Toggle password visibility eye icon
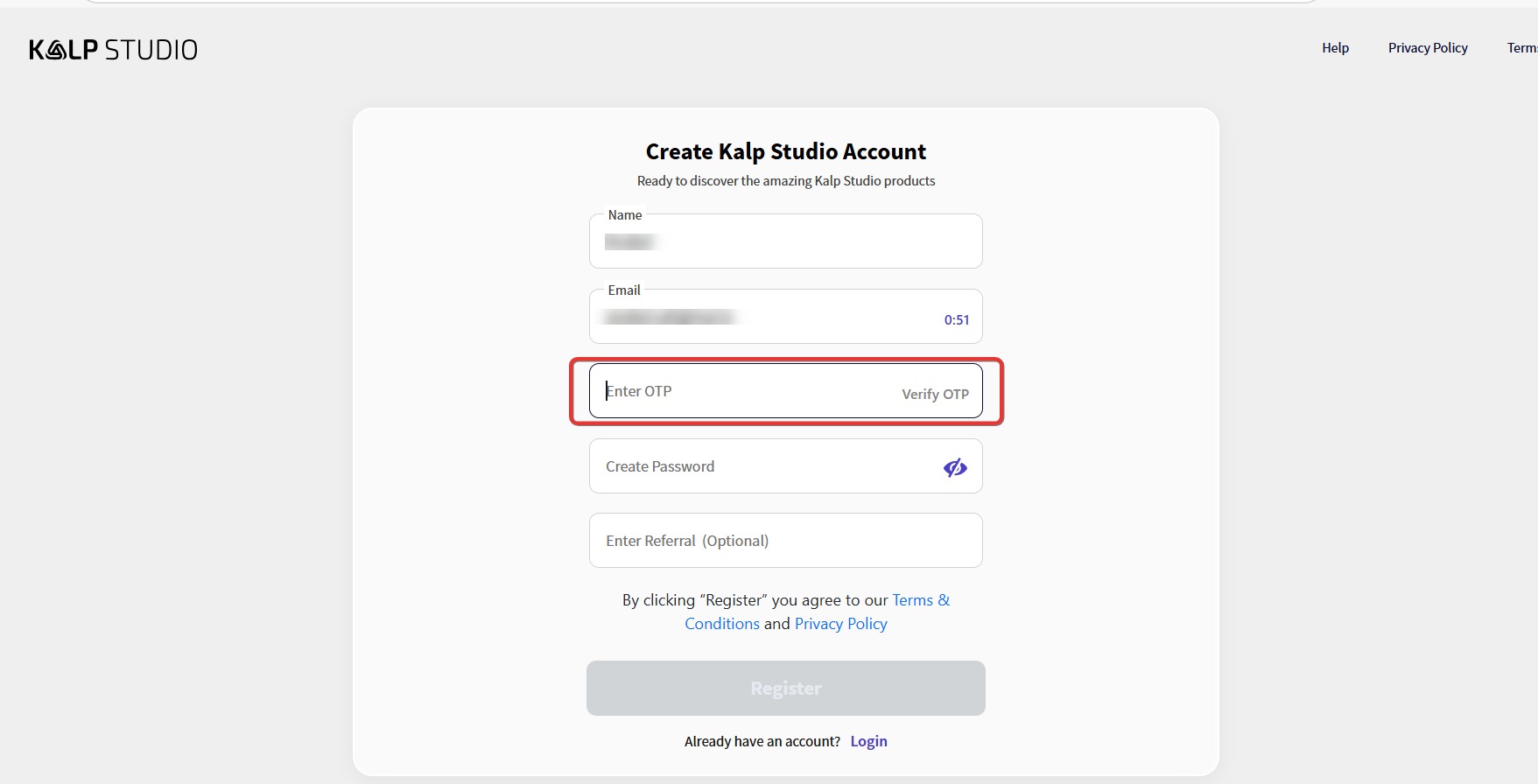The image size is (1538, 784). [955, 467]
